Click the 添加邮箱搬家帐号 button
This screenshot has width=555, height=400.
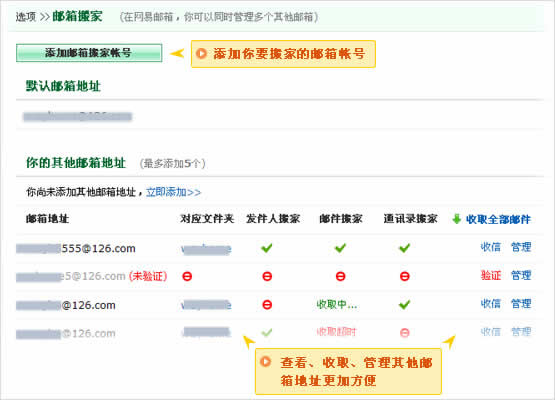click(89, 53)
